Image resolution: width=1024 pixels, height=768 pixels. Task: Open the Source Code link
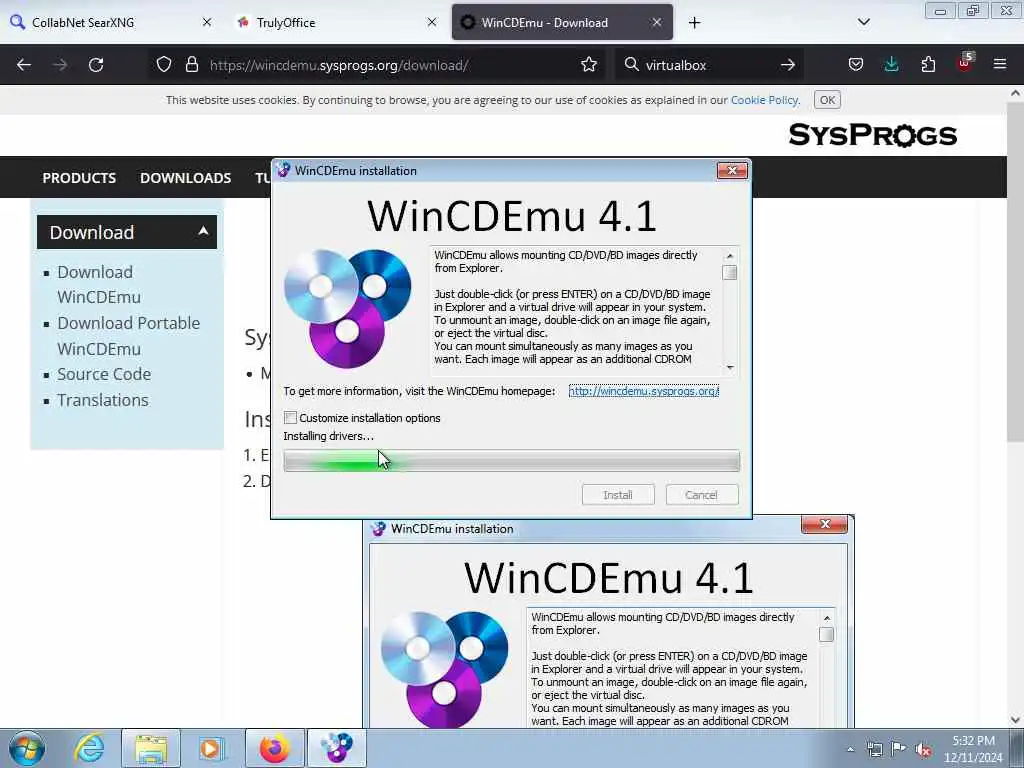(x=104, y=374)
